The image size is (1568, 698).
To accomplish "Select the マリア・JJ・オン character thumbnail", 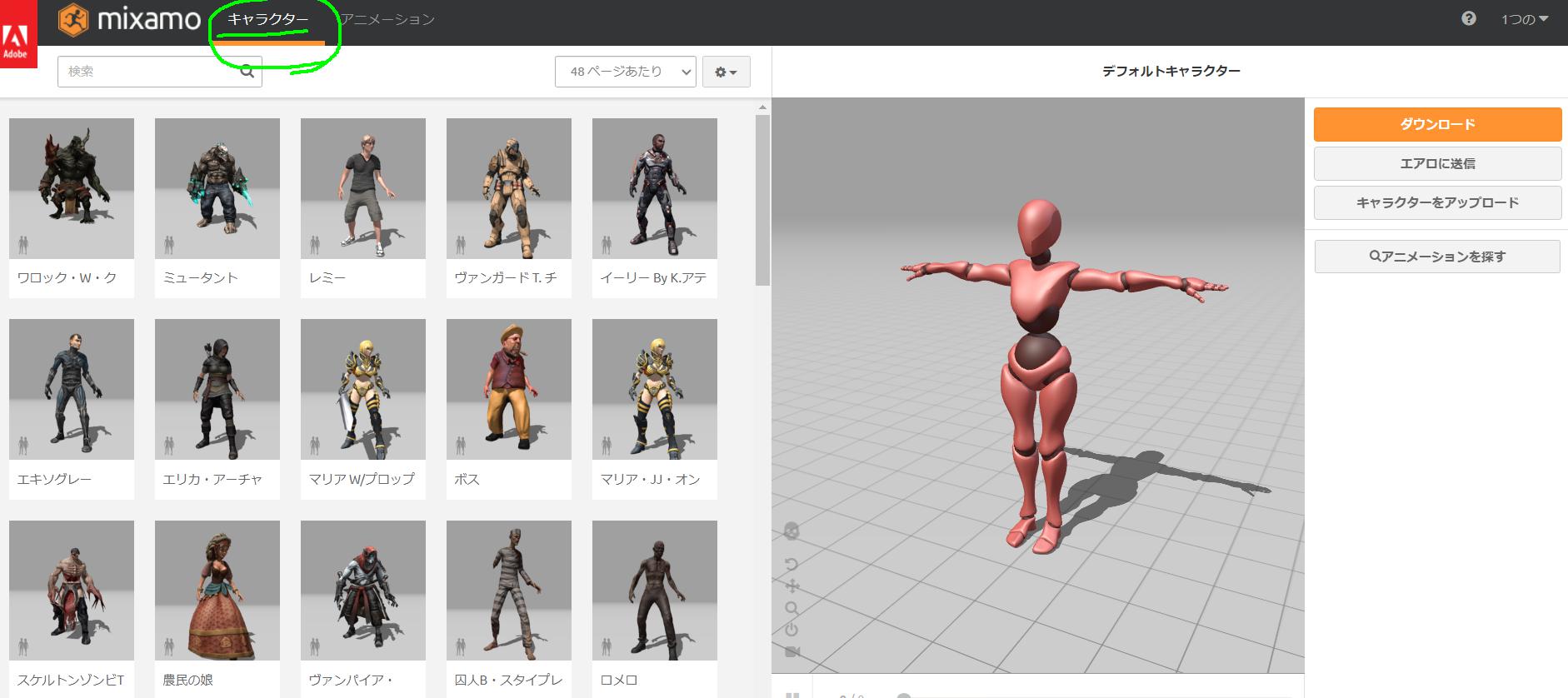I will pyautogui.click(x=655, y=389).
